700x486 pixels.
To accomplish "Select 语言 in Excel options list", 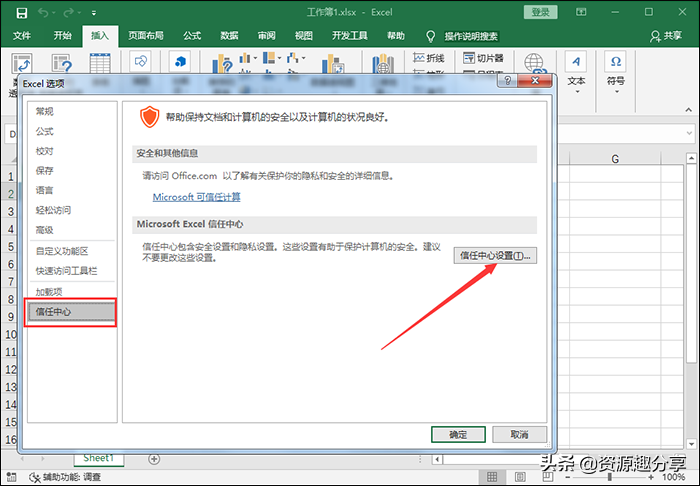I will pos(45,190).
